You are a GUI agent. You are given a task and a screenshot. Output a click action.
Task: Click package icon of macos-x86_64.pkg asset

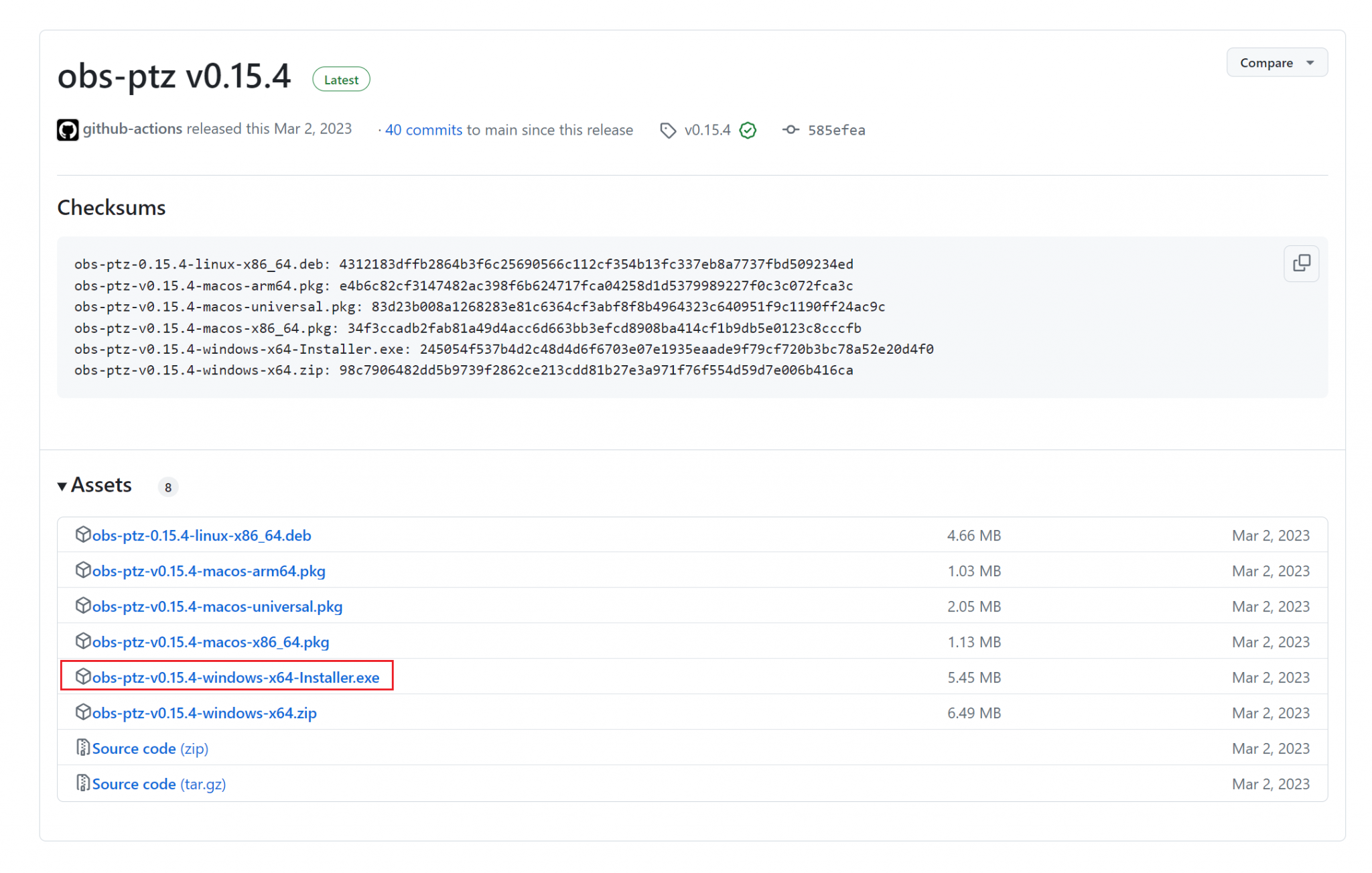(83, 641)
